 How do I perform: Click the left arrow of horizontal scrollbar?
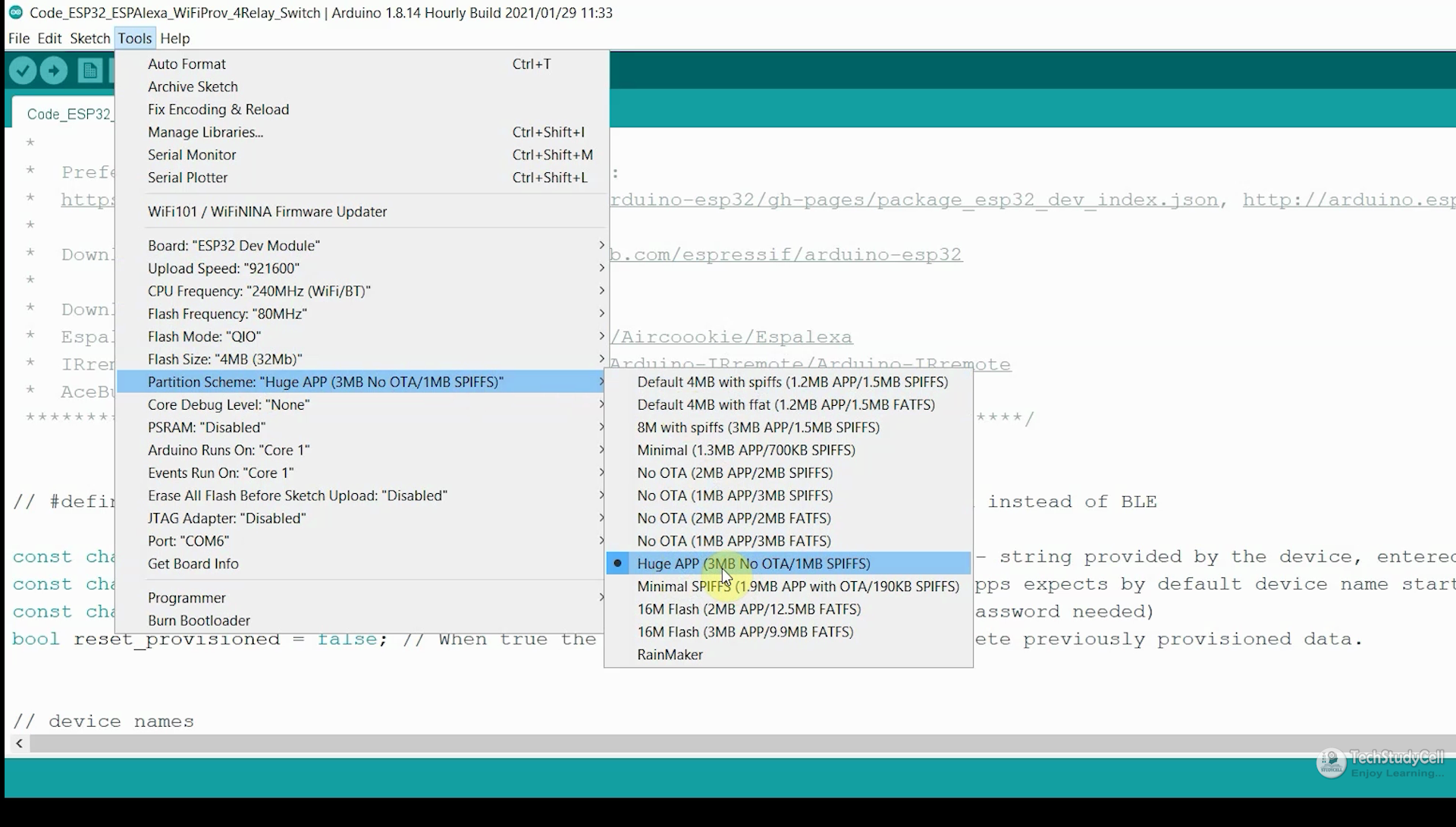click(18, 744)
